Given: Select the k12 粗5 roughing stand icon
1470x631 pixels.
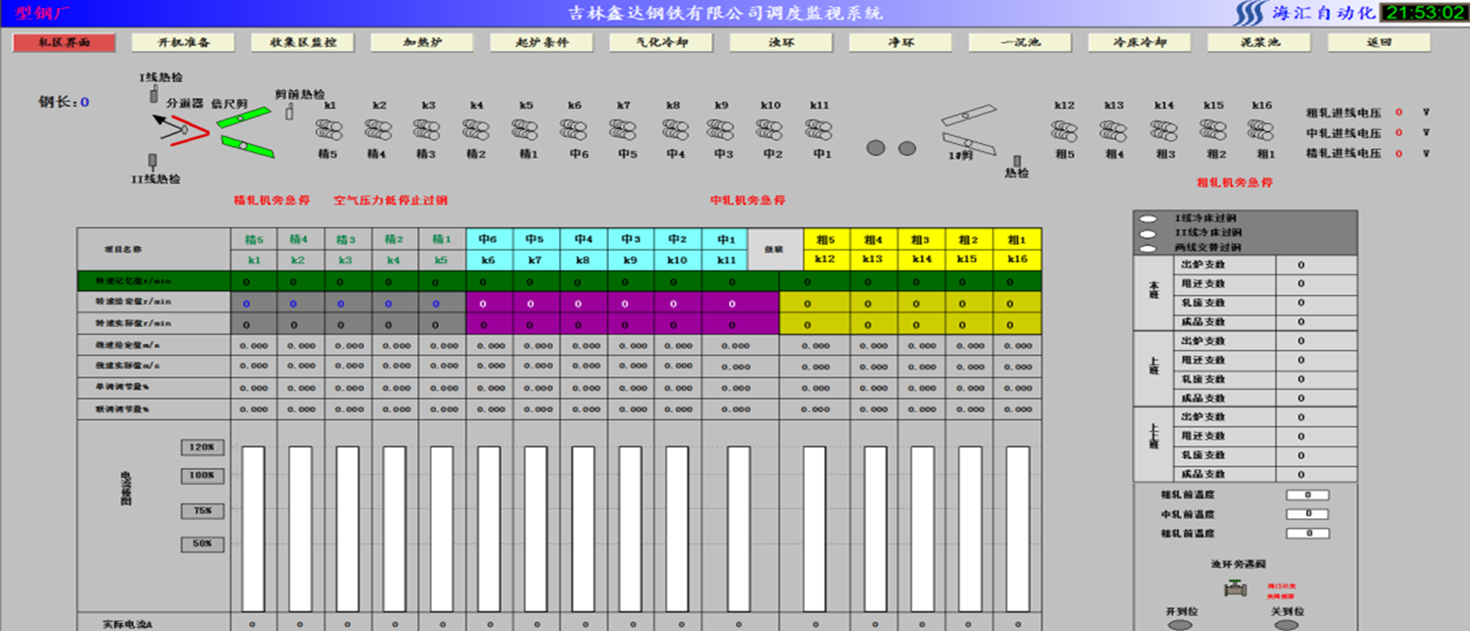Looking at the screenshot, I should point(1064,130).
